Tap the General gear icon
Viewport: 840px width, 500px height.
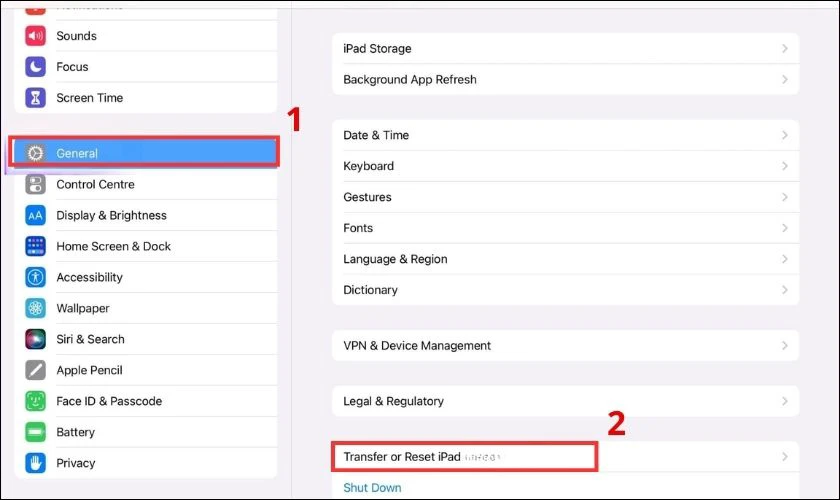tap(35, 153)
